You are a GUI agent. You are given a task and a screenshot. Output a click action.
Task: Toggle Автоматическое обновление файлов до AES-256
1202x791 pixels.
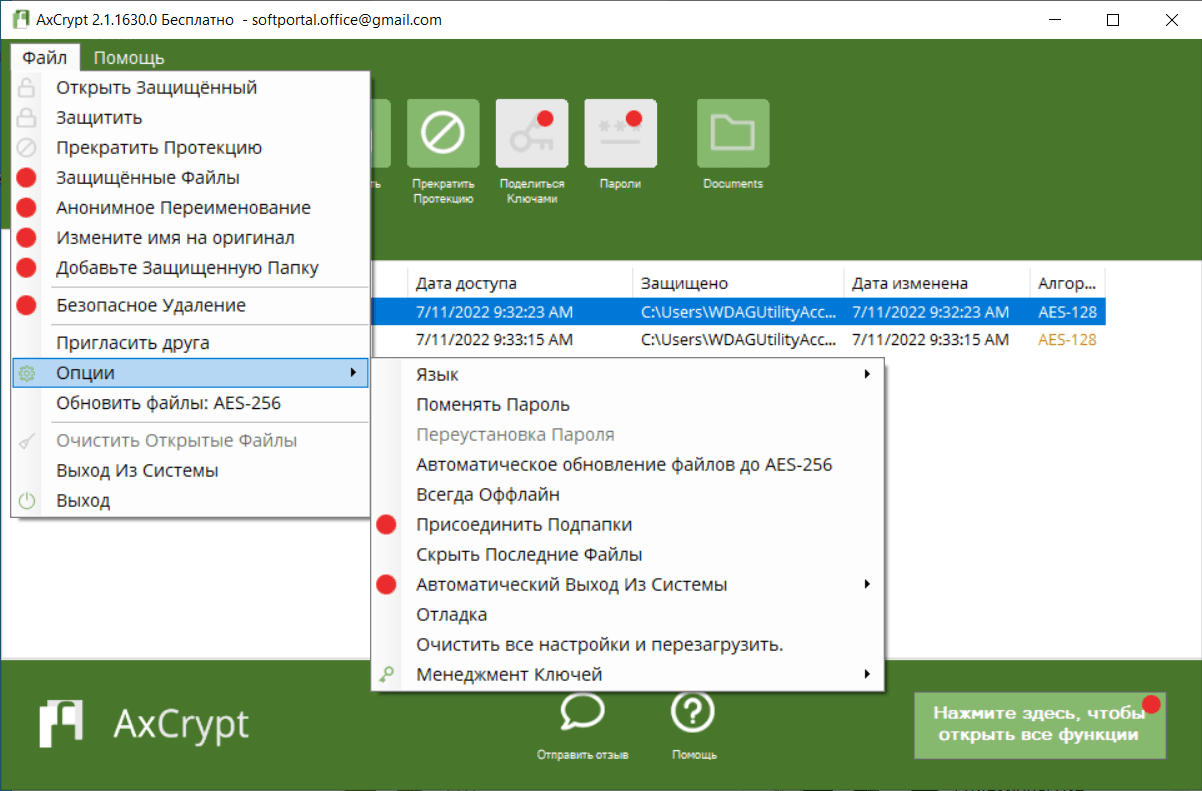(628, 465)
